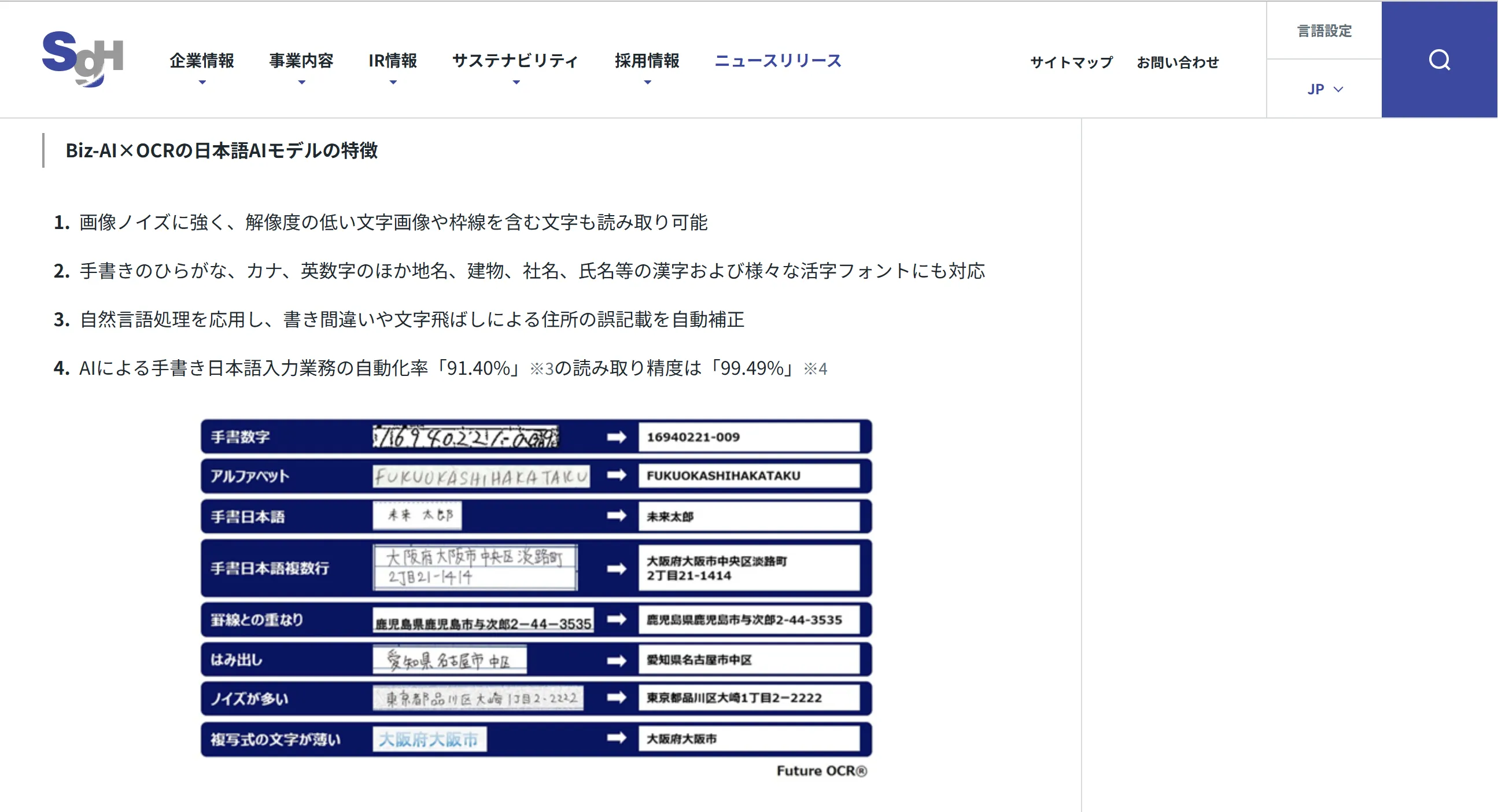The image size is (1498, 812).
Task: Click the 複写式の文字が薄い row label
Action: [x=275, y=739]
